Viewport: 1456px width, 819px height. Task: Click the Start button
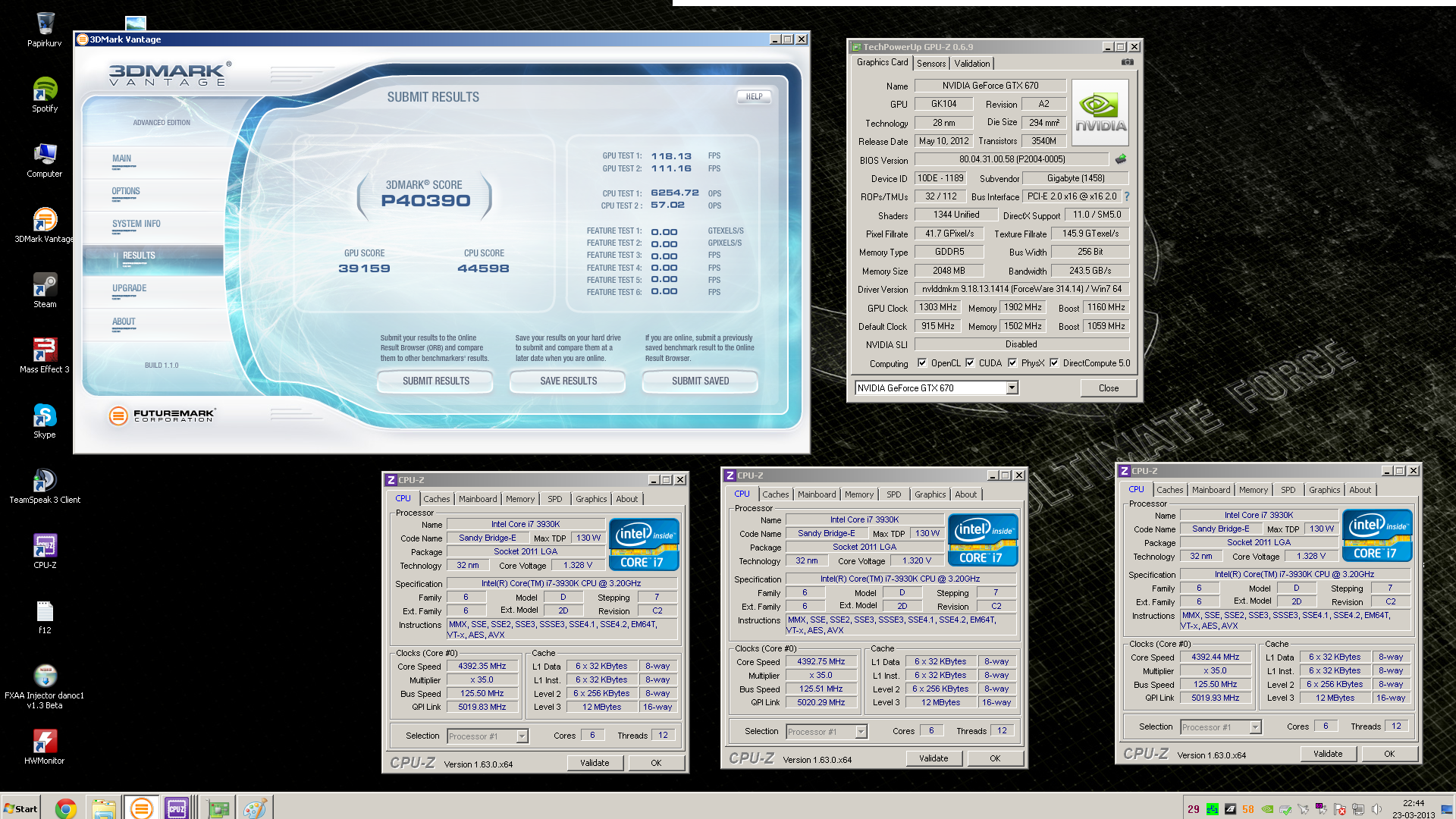point(20,808)
